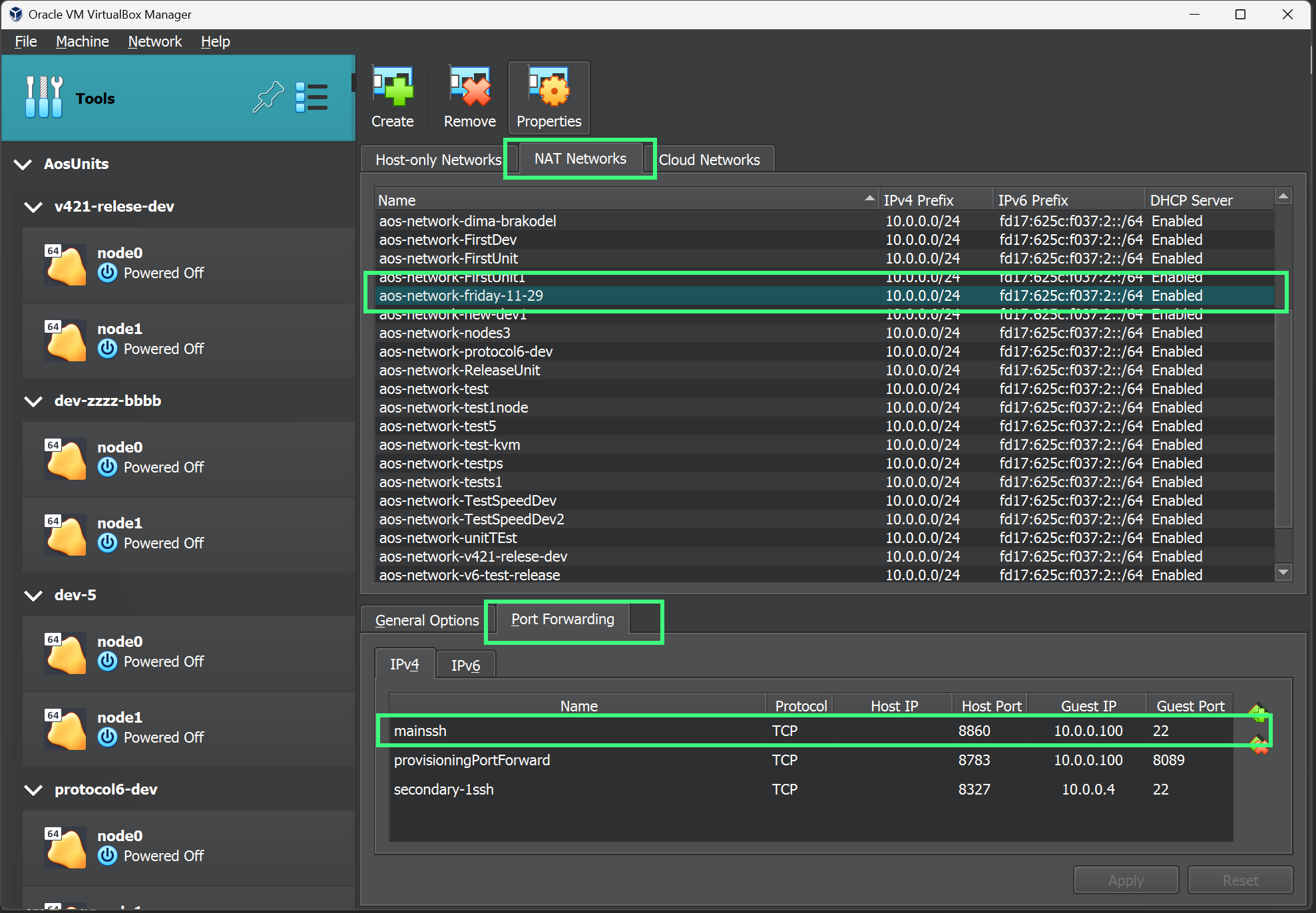Remove the mainssh forwarding rule
This screenshot has width=1316, height=913.
[1259, 746]
